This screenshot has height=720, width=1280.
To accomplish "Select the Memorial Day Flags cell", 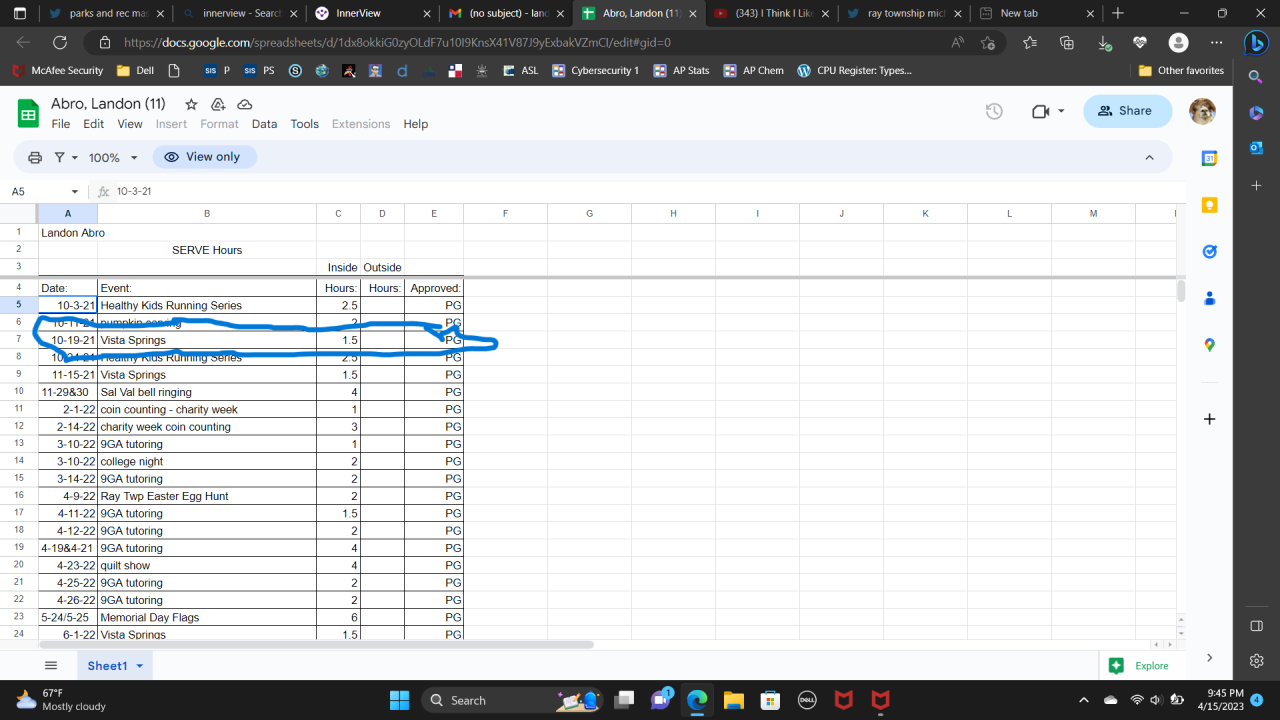I will 207,617.
